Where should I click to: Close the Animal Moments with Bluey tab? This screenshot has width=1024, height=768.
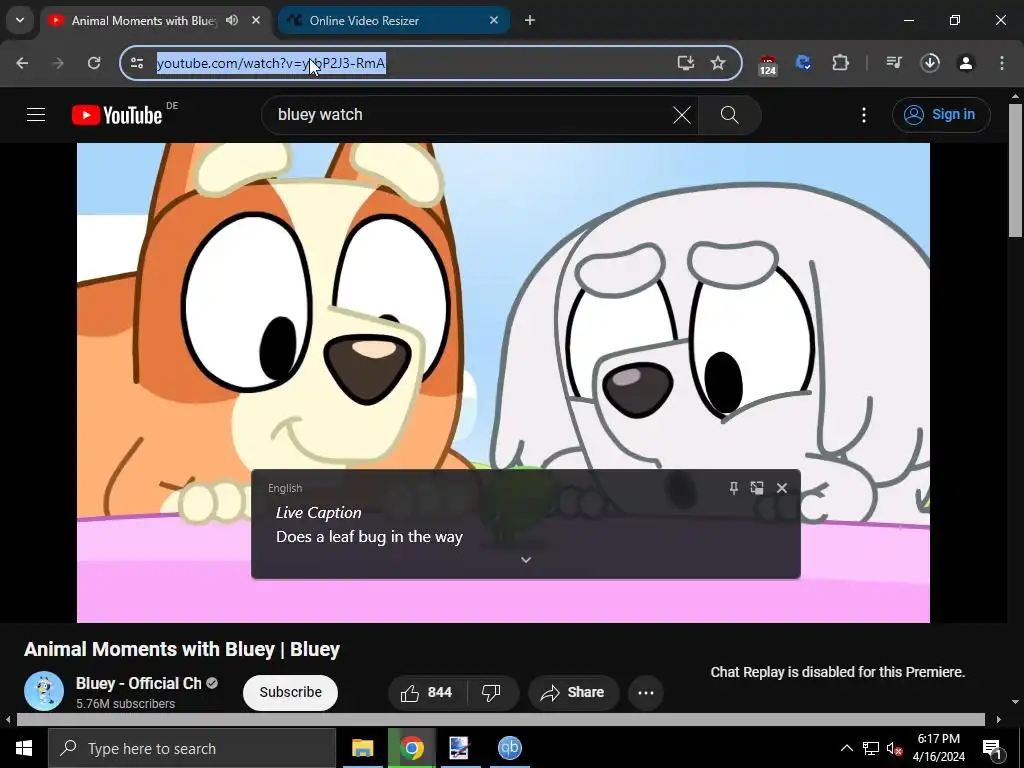[256, 20]
